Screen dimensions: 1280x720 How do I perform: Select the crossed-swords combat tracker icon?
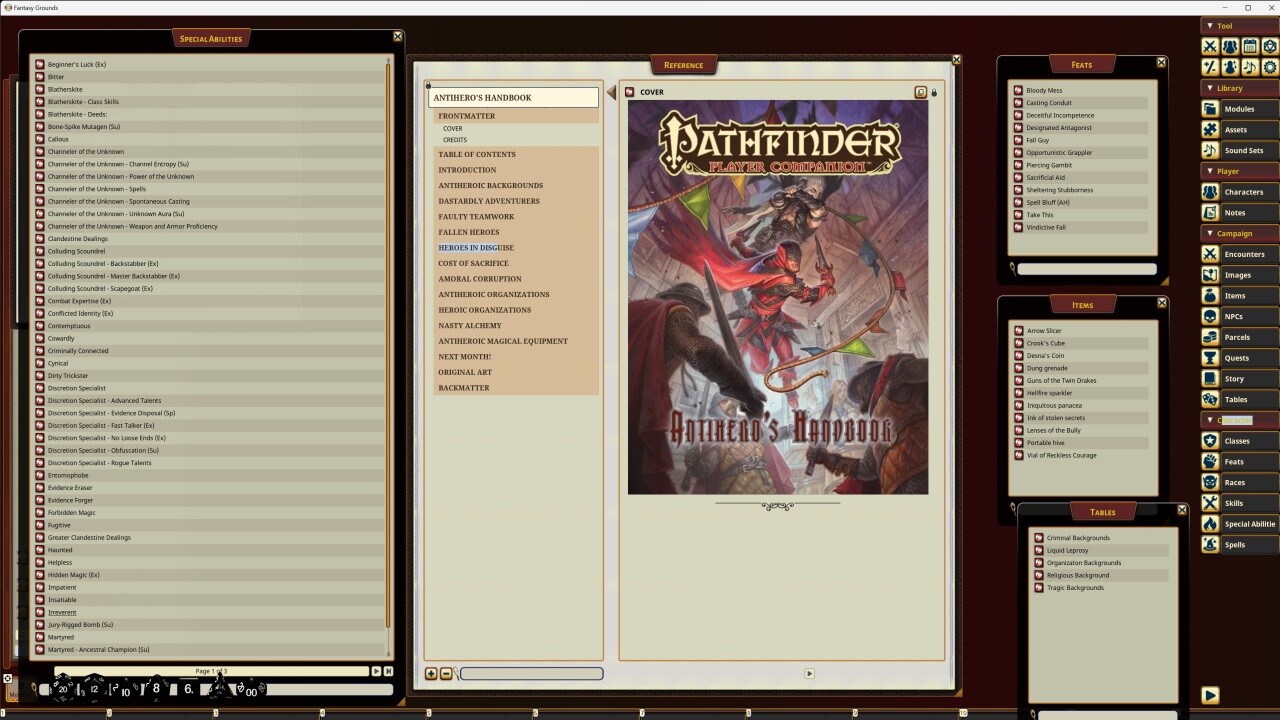click(1209, 46)
